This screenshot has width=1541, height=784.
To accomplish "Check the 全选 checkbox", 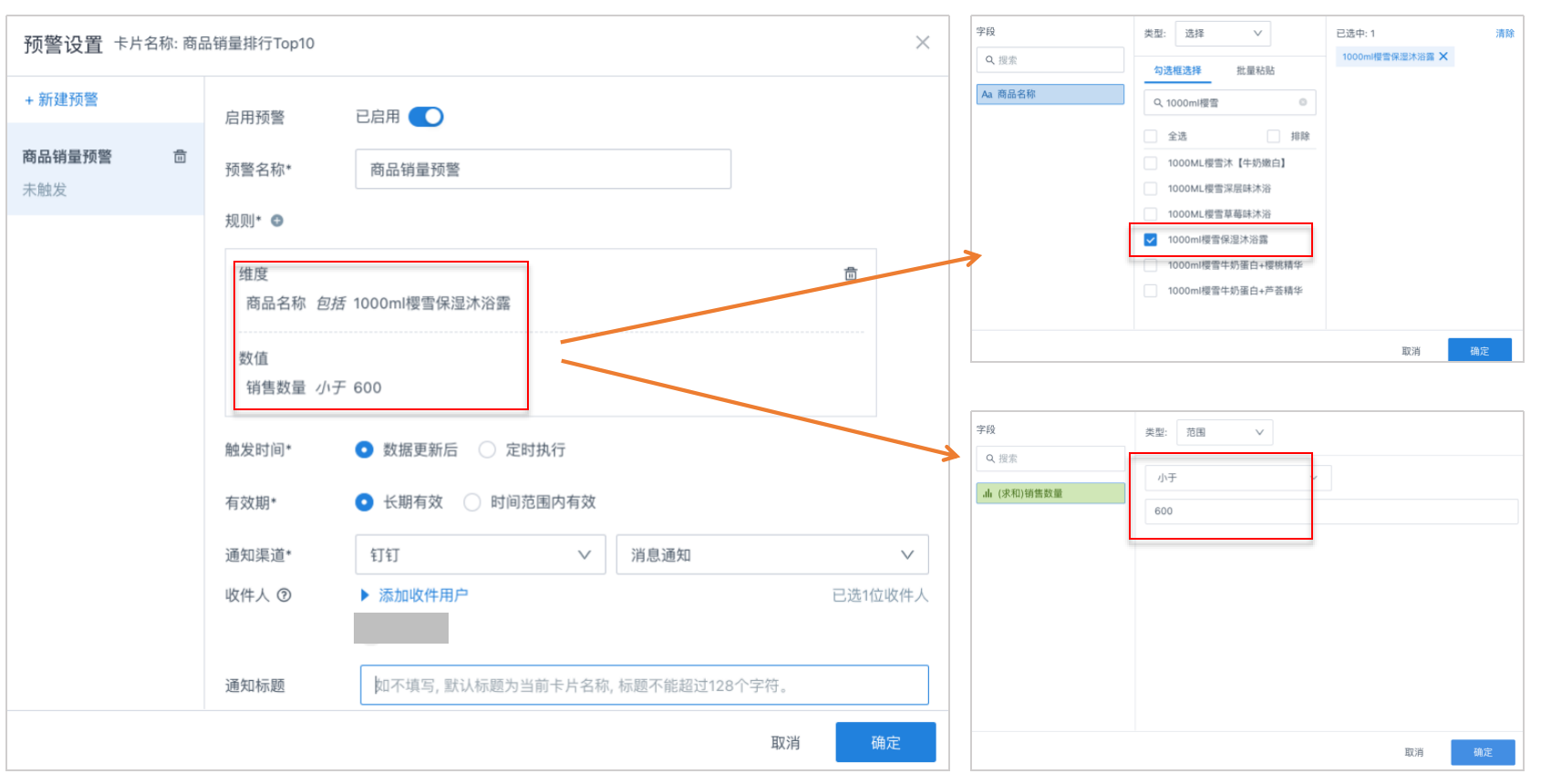I will (1151, 136).
